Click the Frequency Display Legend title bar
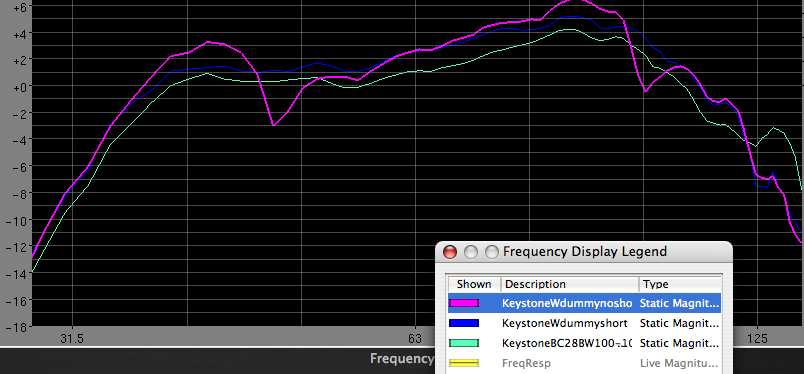Screen dimensions: 804x374 pos(585,251)
